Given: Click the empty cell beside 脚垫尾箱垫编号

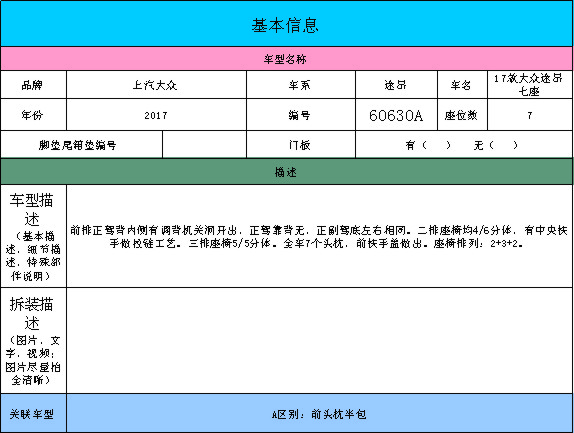Looking at the screenshot, I should 205,145.
